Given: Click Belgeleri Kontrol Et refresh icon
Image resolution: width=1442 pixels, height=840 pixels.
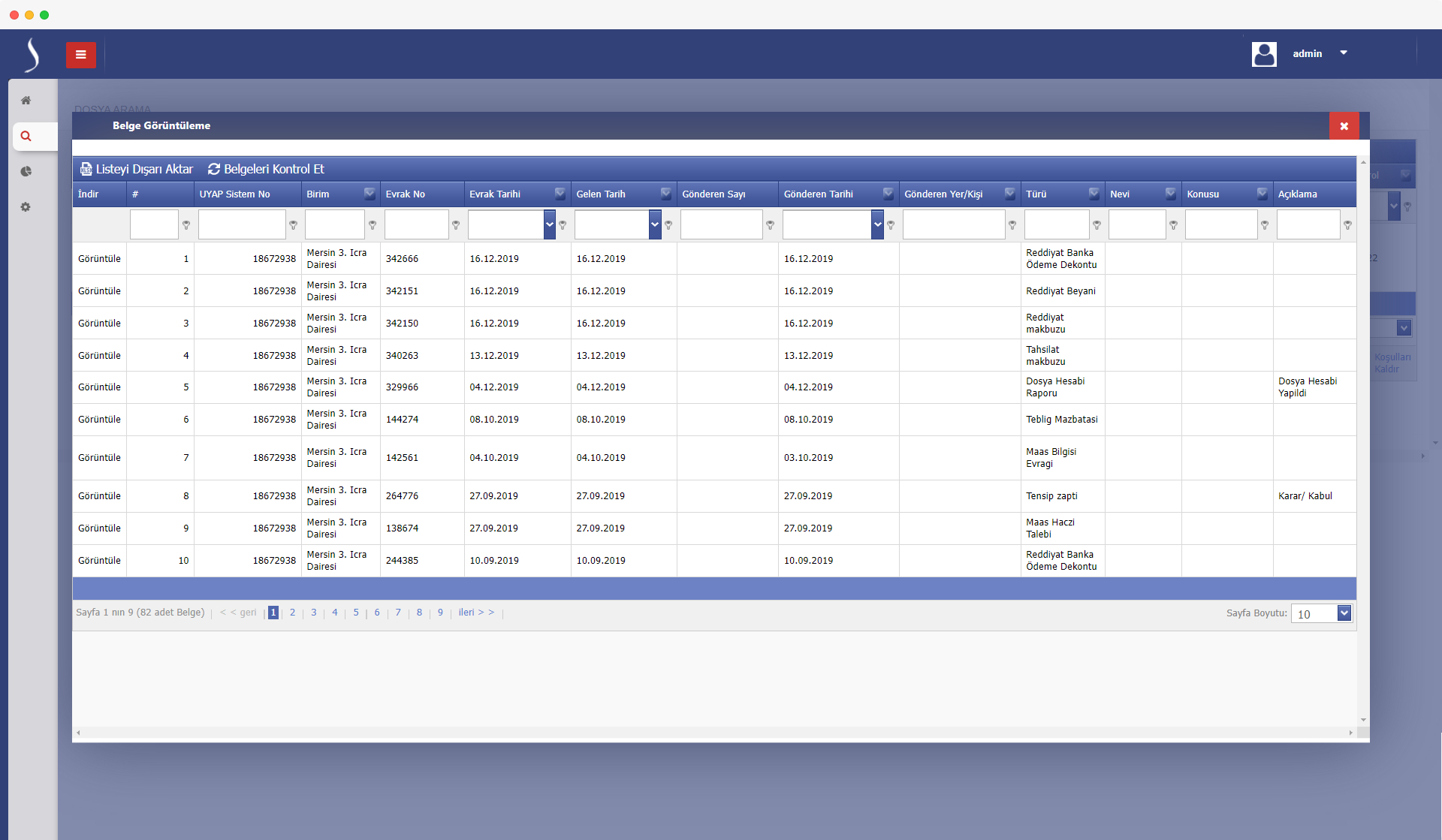Looking at the screenshot, I should (214, 170).
